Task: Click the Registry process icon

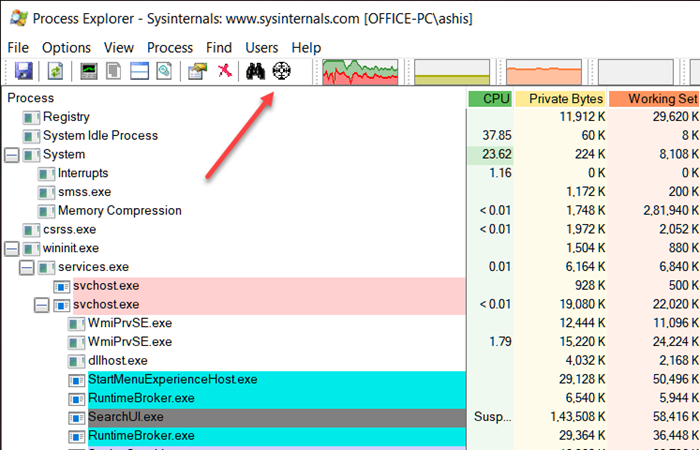Action: [x=31, y=117]
